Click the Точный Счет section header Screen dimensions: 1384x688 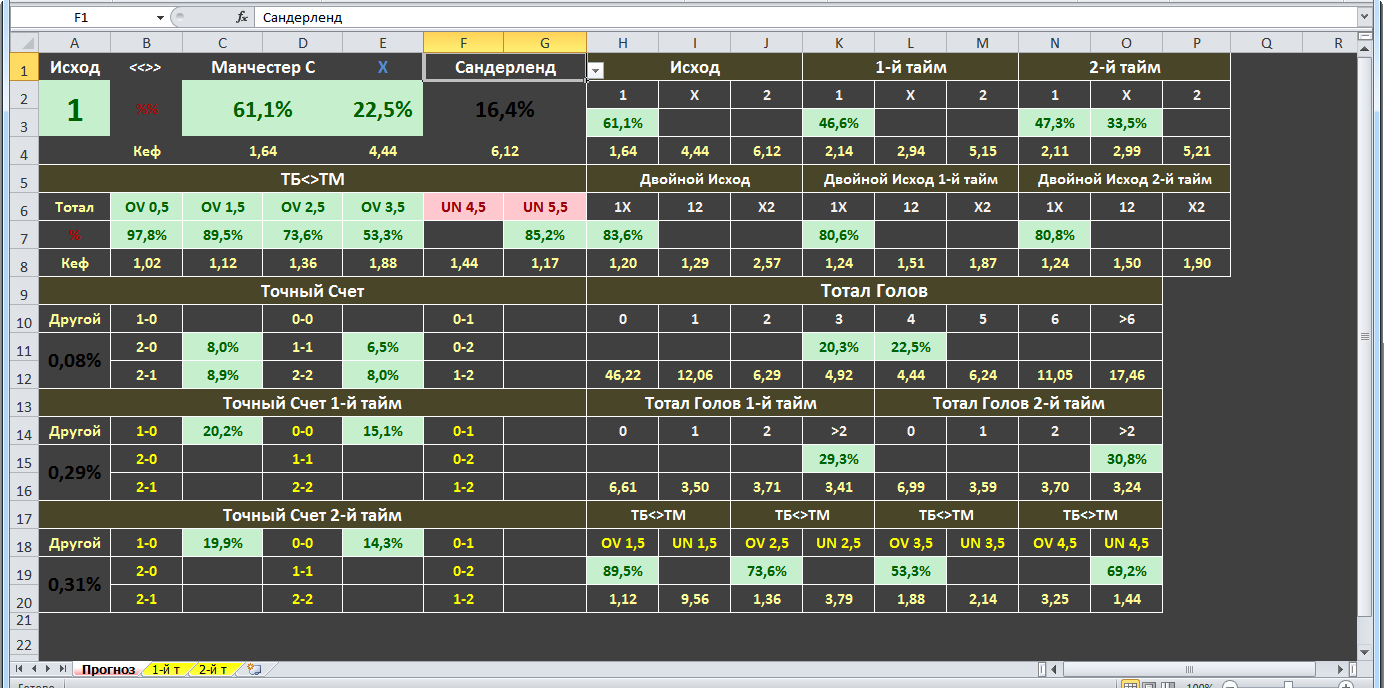click(x=312, y=291)
